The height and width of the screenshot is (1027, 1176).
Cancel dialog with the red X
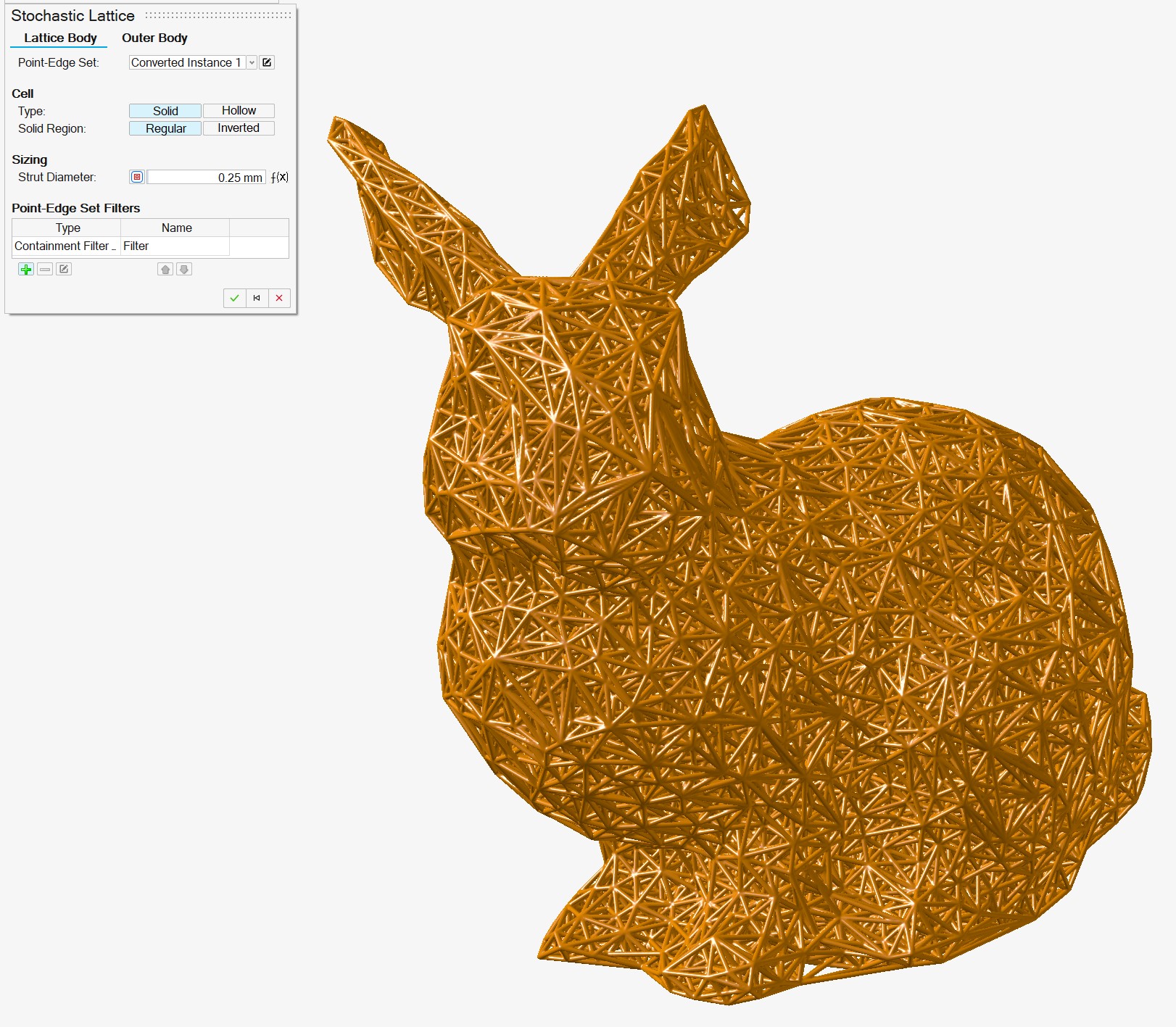[279, 298]
